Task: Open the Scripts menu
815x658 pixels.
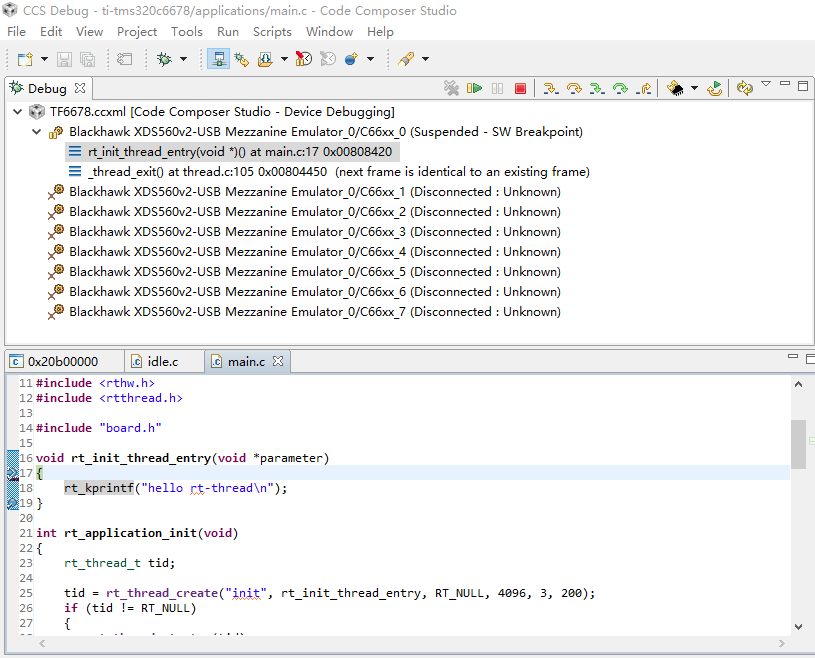Action: pyautogui.click(x=272, y=32)
